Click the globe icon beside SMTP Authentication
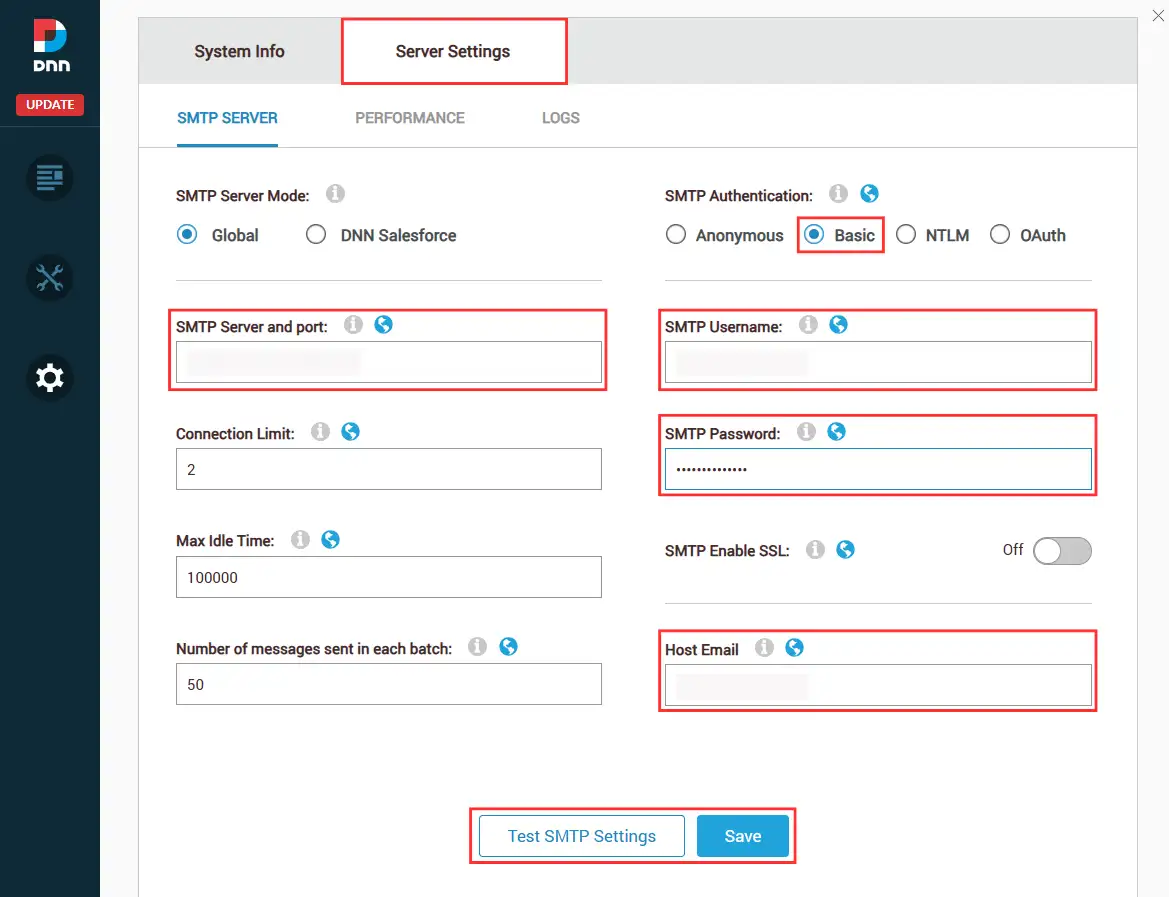This screenshot has height=897, width=1169. click(868, 193)
